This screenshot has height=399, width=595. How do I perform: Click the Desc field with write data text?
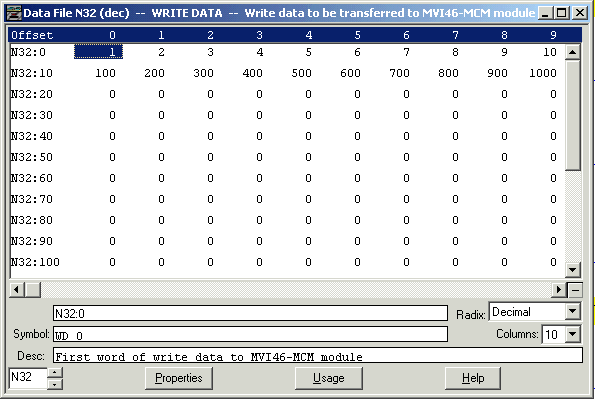point(318,356)
